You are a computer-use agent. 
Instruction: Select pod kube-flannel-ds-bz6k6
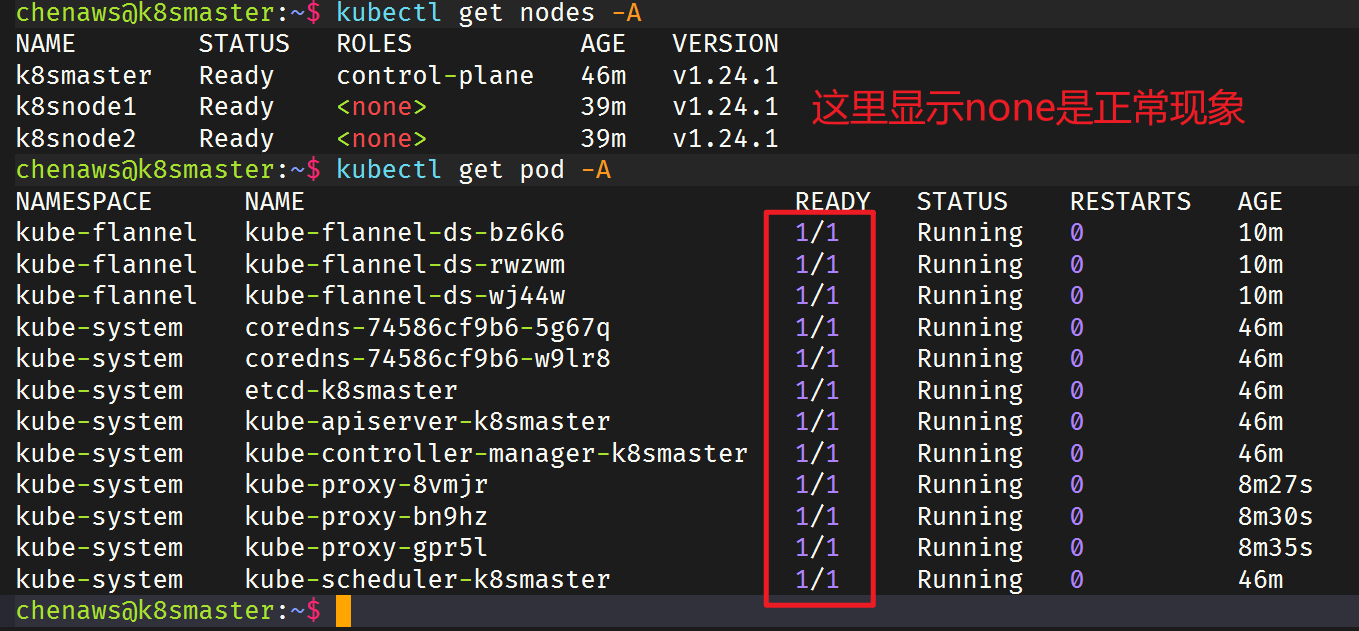(404, 233)
